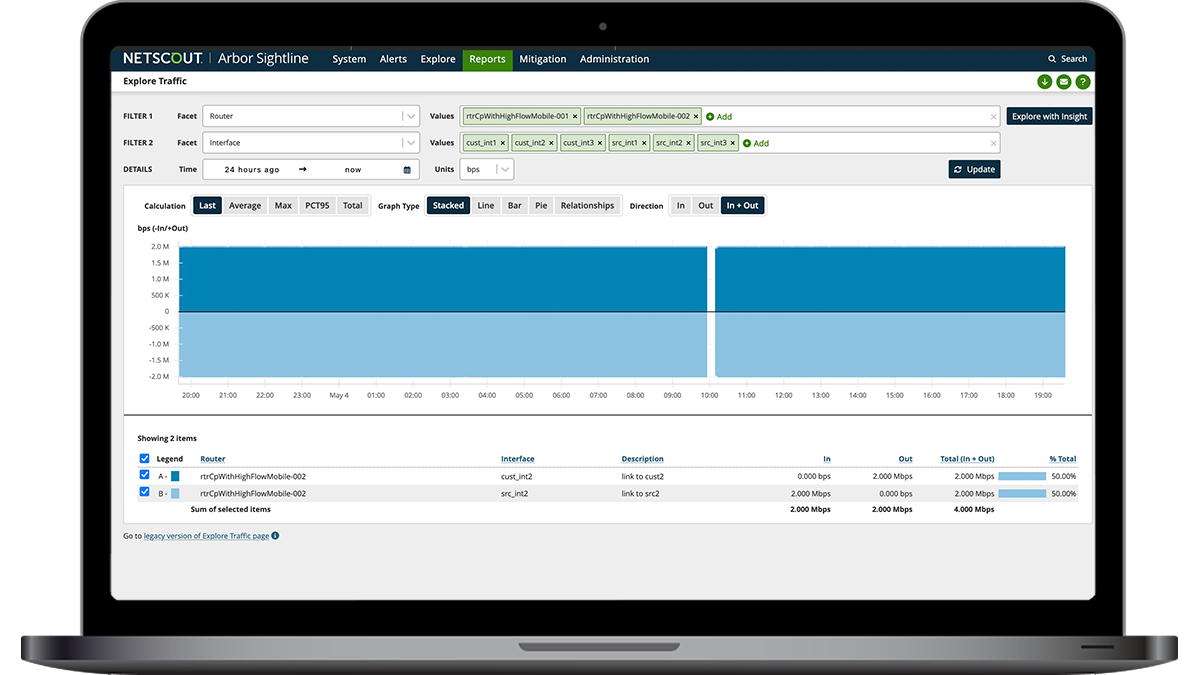Uncheck row A for rtrCpWithHighFlowMobile-002
The image size is (1200, 675).
click(144, 474)
